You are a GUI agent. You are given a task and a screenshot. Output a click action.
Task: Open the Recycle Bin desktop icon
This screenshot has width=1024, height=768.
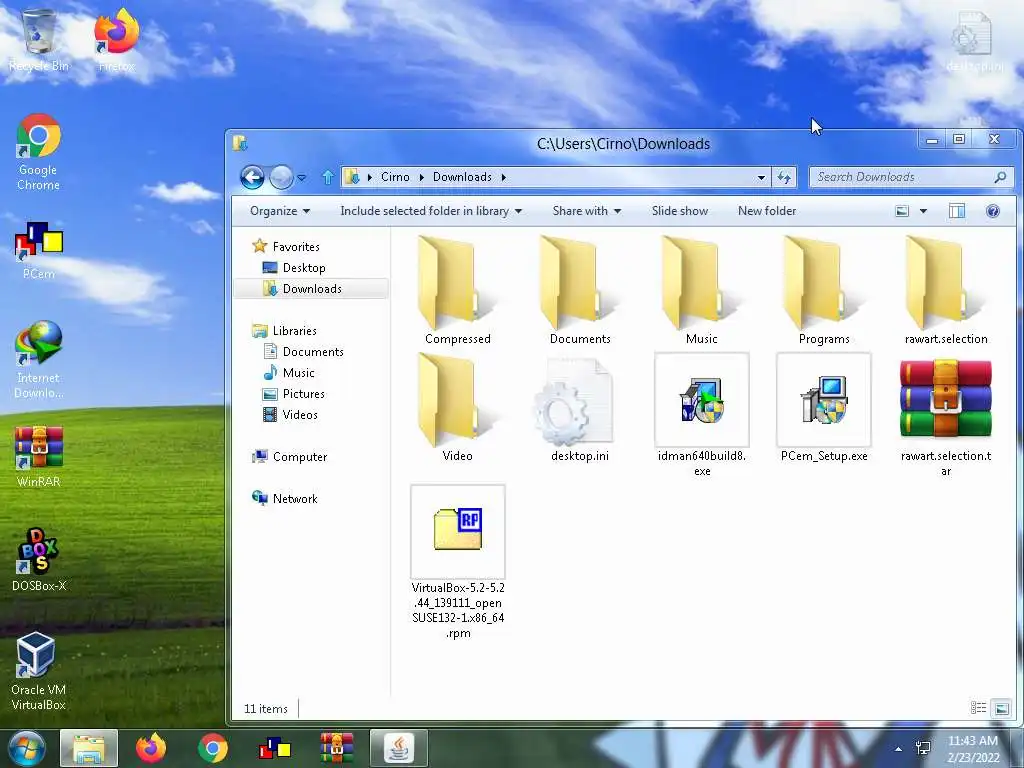coord(39,40)
